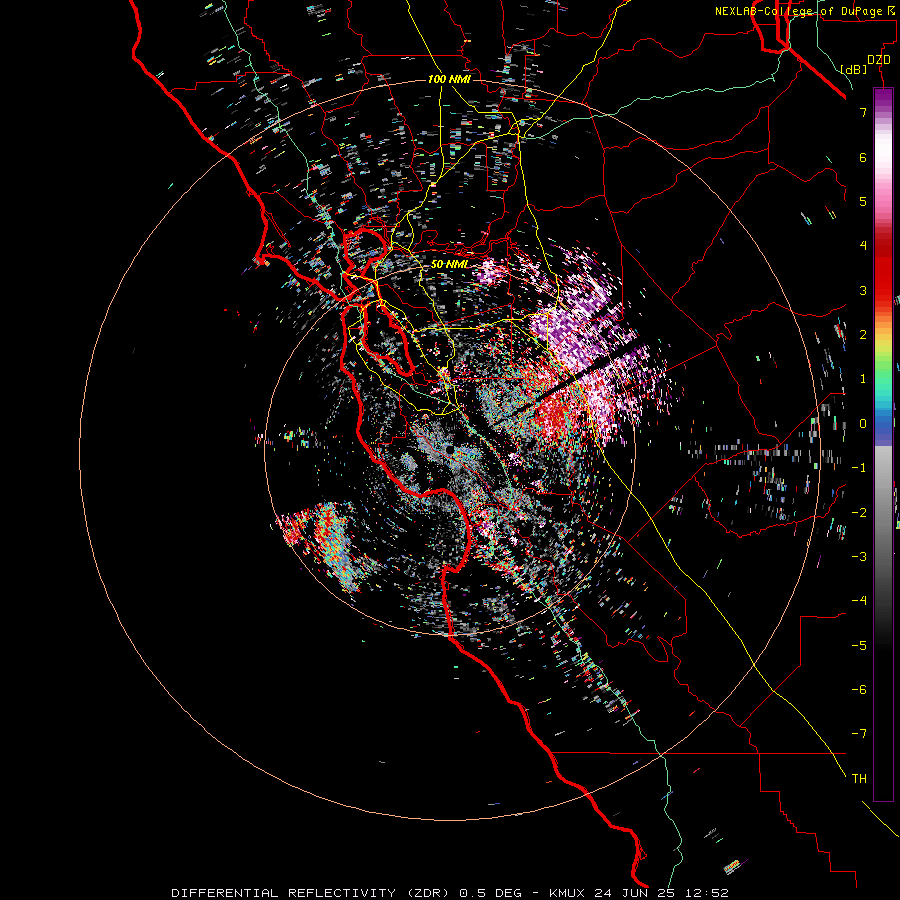
Task: Click the color scale label -1
Action: tap(859, 468)
